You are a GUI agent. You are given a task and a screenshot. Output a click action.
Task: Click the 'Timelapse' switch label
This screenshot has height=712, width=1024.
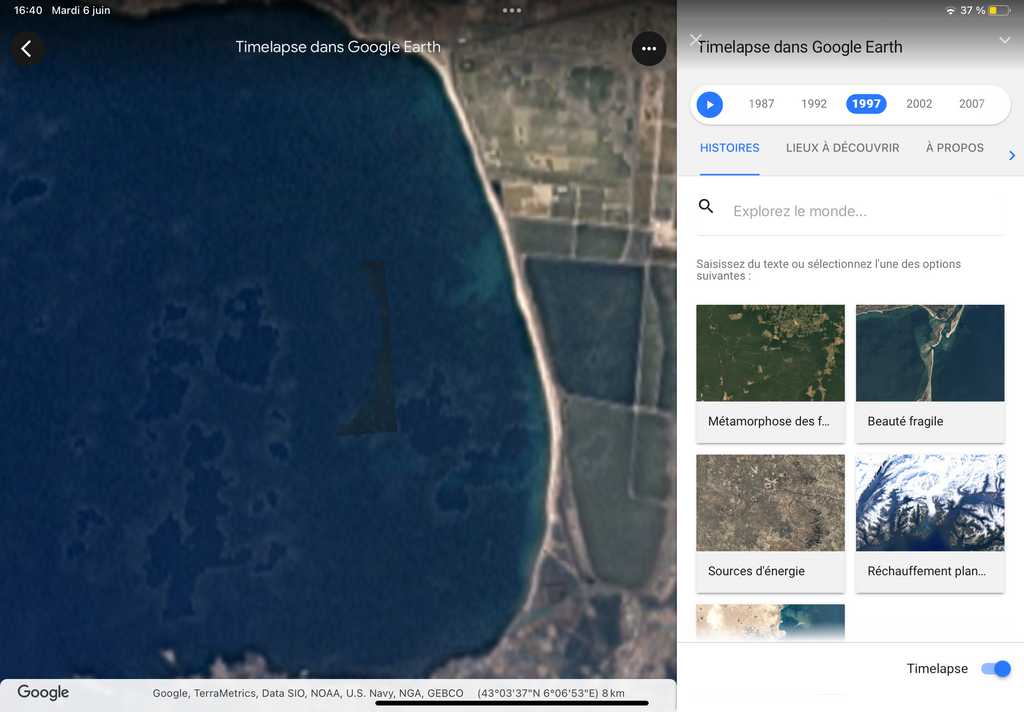coord(937,668)
